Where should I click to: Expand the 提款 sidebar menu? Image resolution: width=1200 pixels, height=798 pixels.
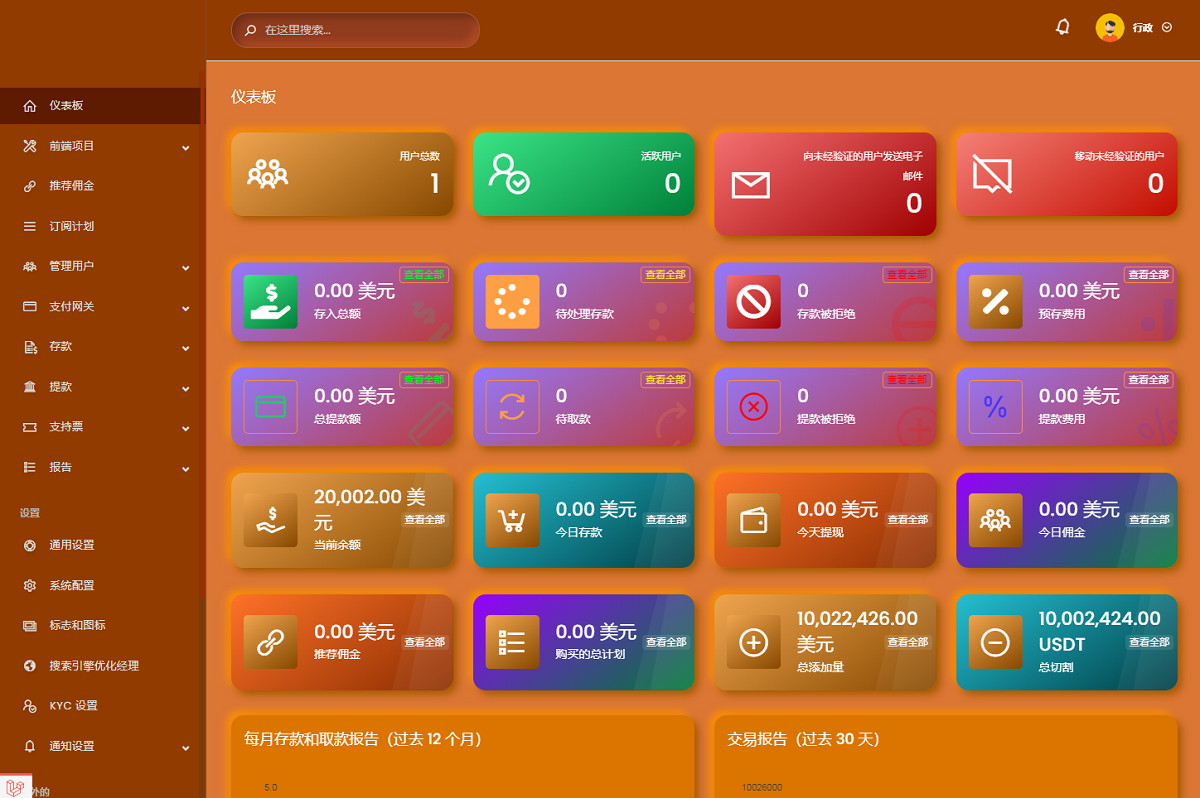pos(100,386)
